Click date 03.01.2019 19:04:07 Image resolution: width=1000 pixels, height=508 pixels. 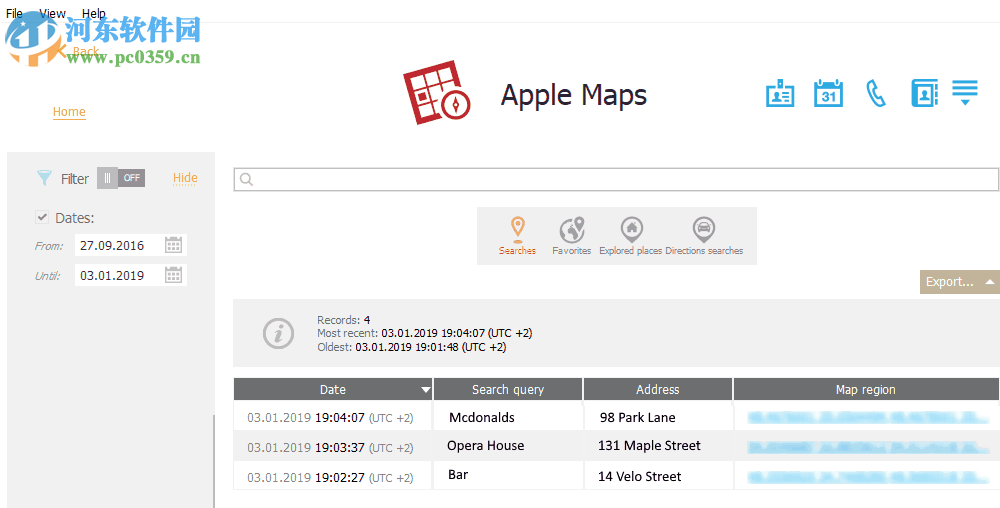pos(330,418)
